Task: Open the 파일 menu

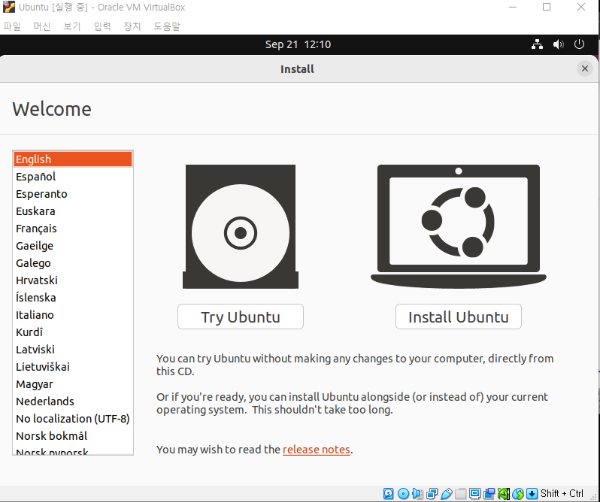Action: pos(12,26)
